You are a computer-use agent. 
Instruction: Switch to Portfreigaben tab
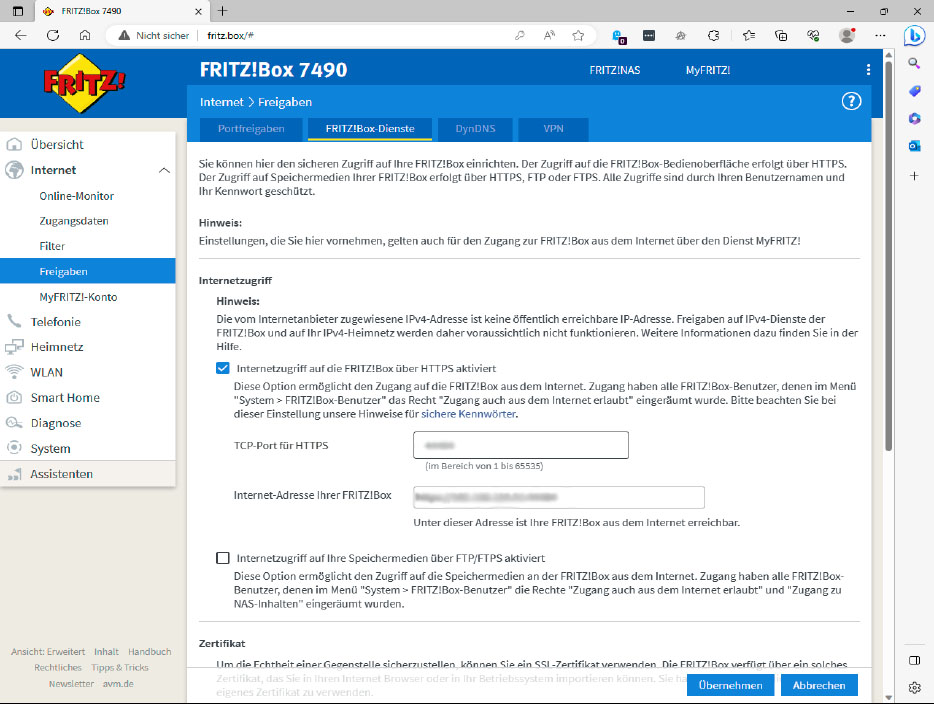pyautogui.click(x=251, y=129)
